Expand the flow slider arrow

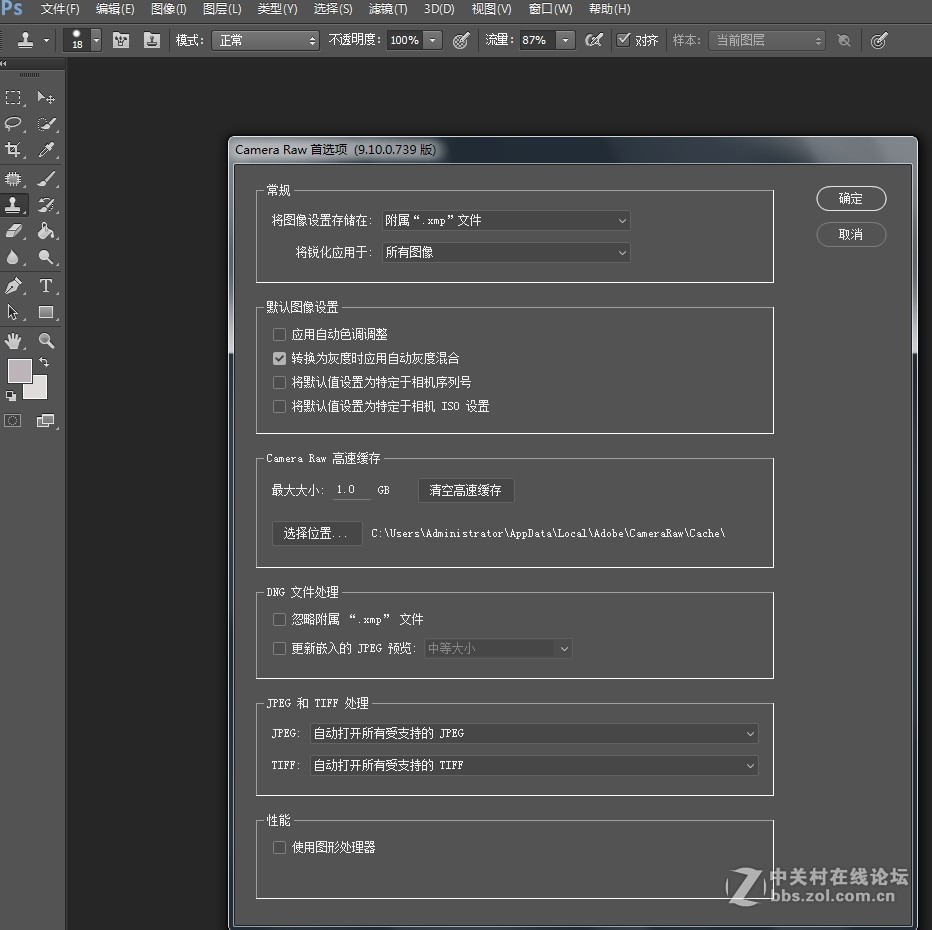(x=565, y=40)
